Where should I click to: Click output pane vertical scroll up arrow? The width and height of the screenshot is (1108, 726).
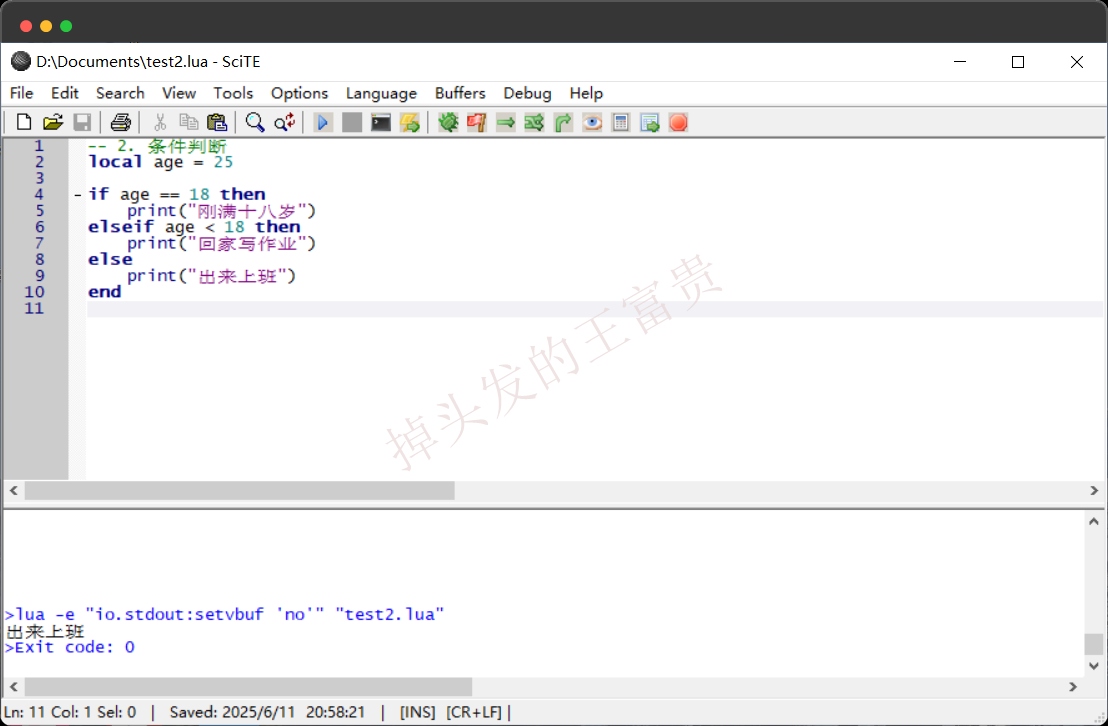click(x=1094, y=522)
